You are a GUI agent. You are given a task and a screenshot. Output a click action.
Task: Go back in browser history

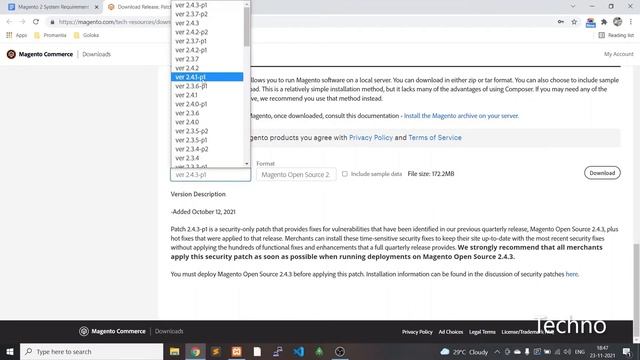click(9, 22)
